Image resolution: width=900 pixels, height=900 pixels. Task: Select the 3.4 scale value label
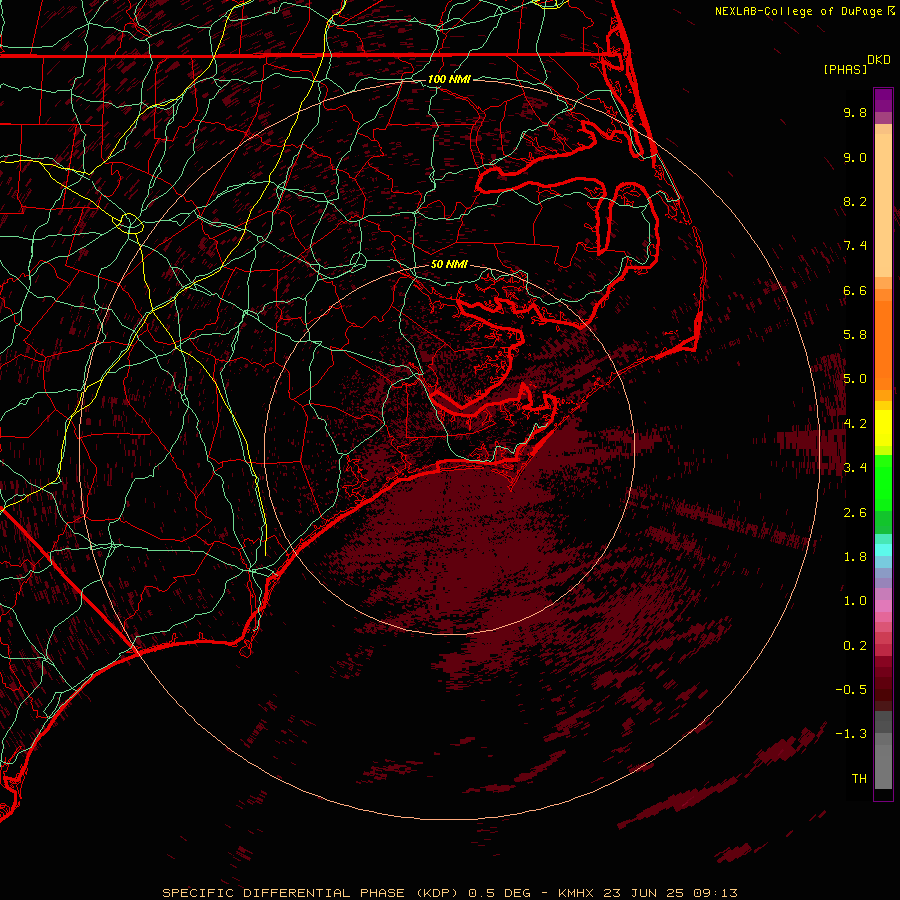pyautogui.click(x=855, y=468)
